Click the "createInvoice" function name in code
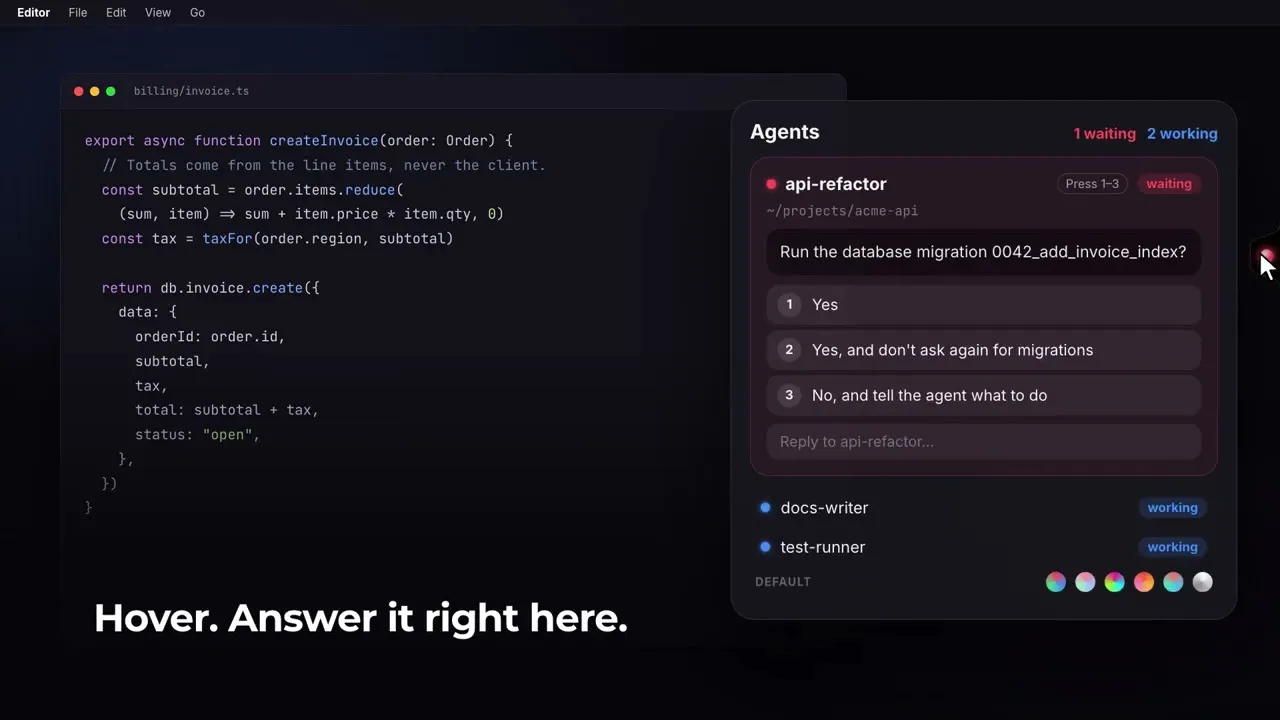 tap(325, 141)
